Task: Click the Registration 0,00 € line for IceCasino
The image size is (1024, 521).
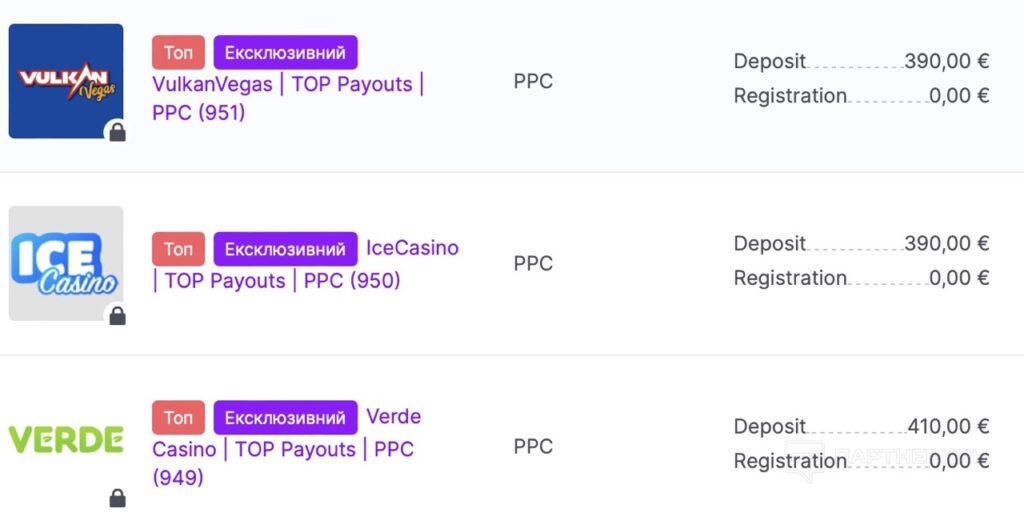Action: pos(861,278)
